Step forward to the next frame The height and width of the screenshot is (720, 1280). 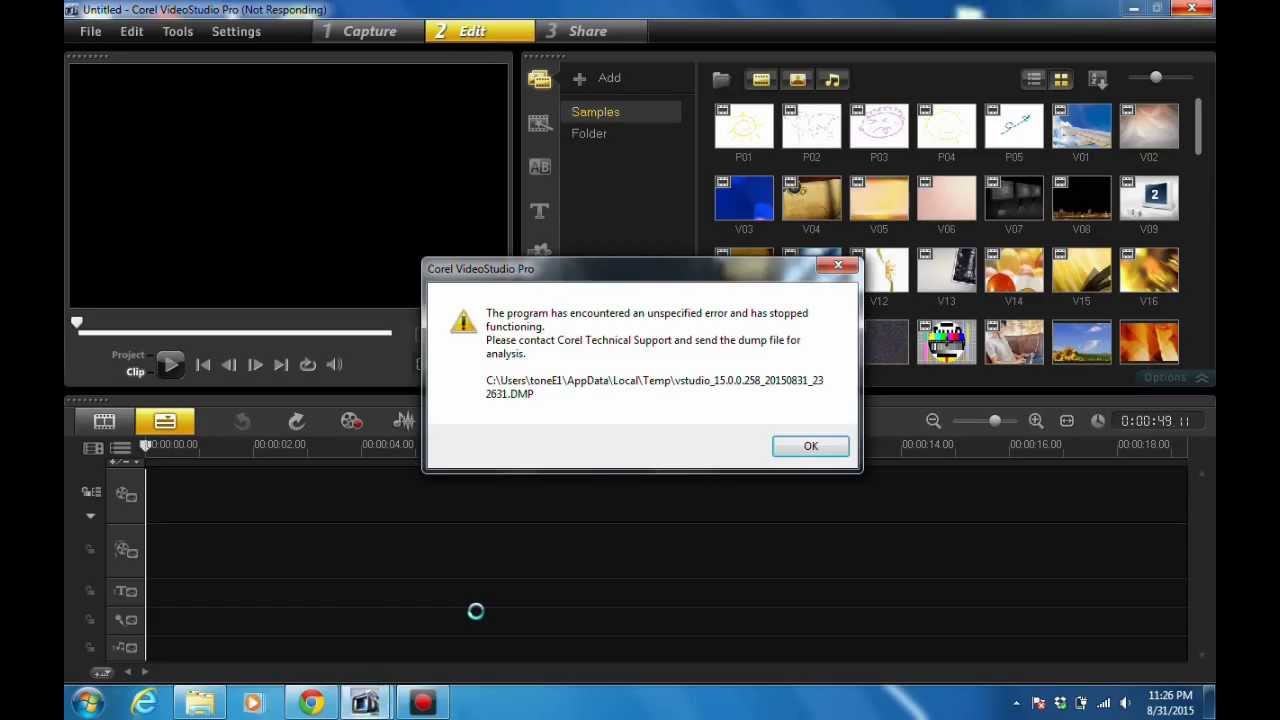click(x=255, y=365)
